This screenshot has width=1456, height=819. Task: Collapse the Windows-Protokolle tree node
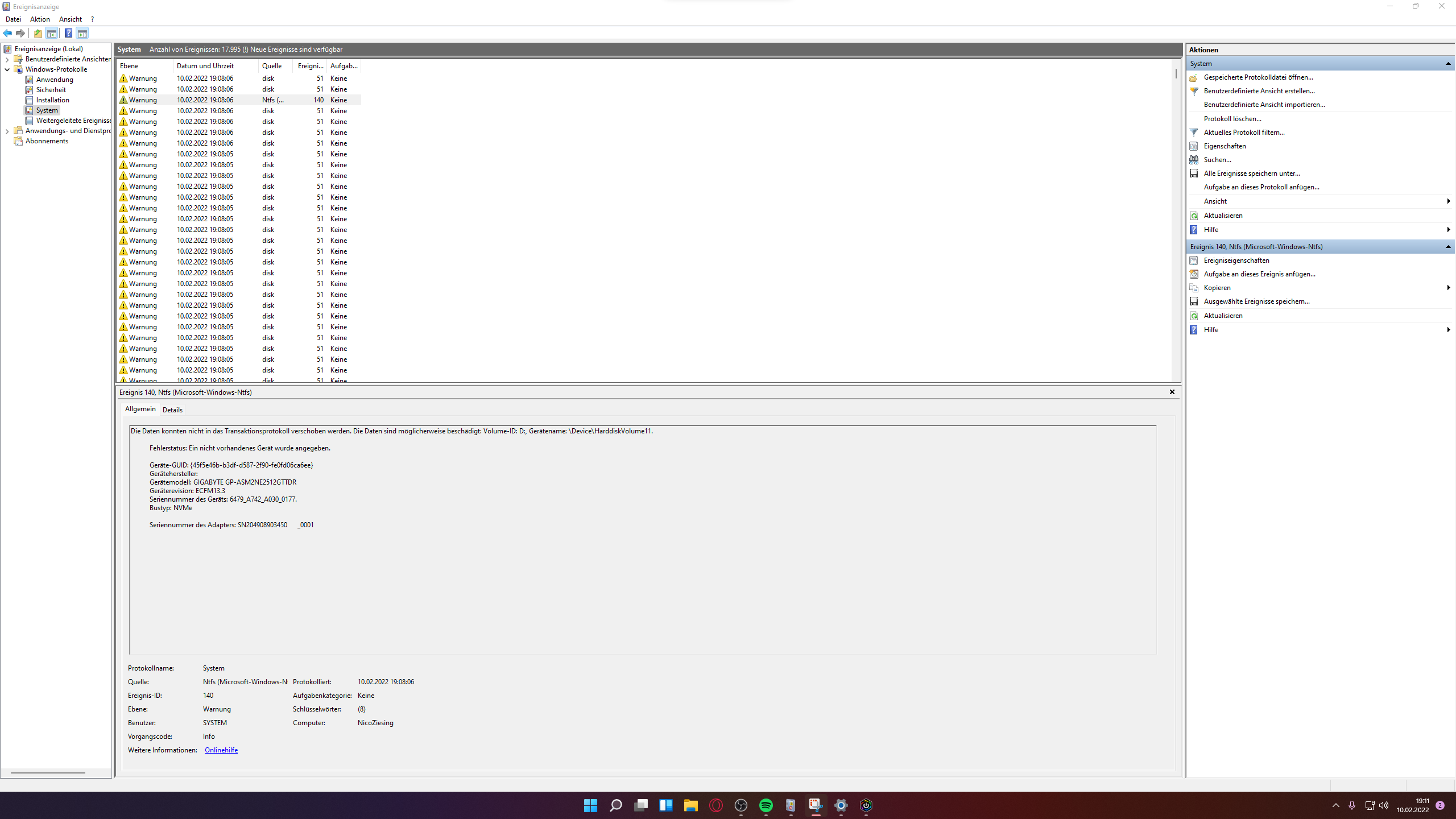(7, 69)
